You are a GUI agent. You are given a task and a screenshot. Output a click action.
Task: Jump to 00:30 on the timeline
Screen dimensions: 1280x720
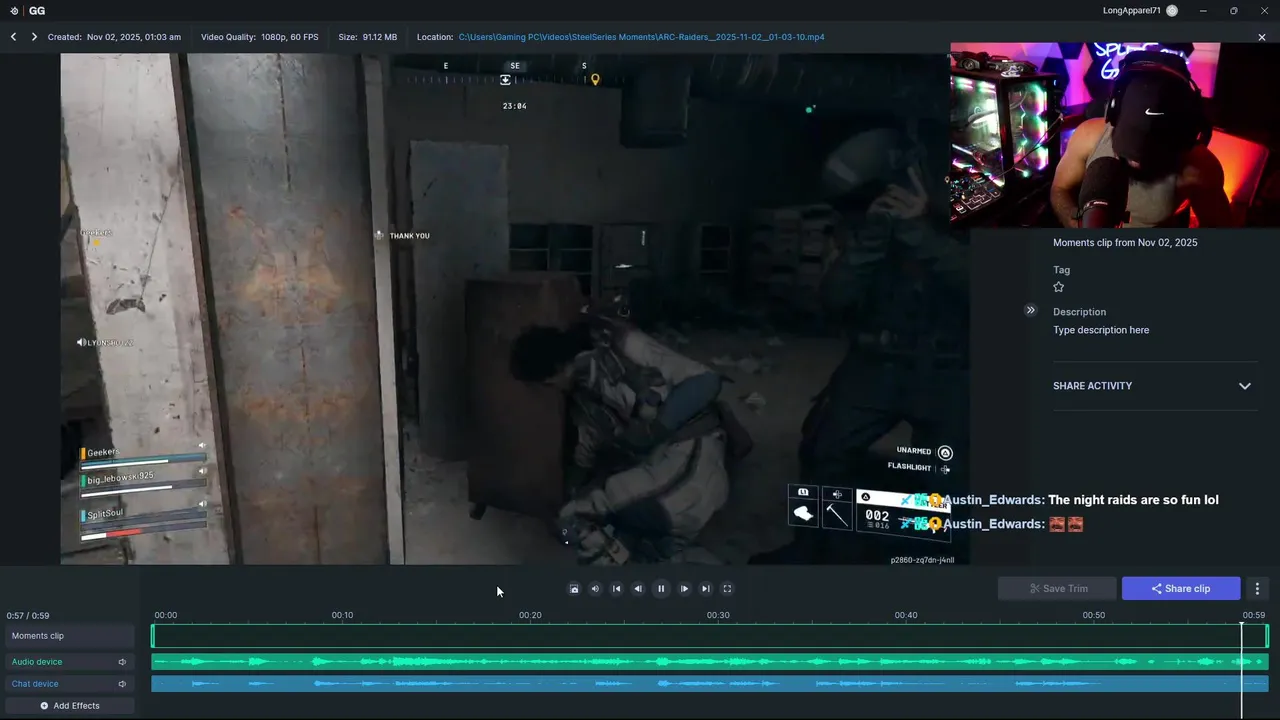tap(718, 615)
